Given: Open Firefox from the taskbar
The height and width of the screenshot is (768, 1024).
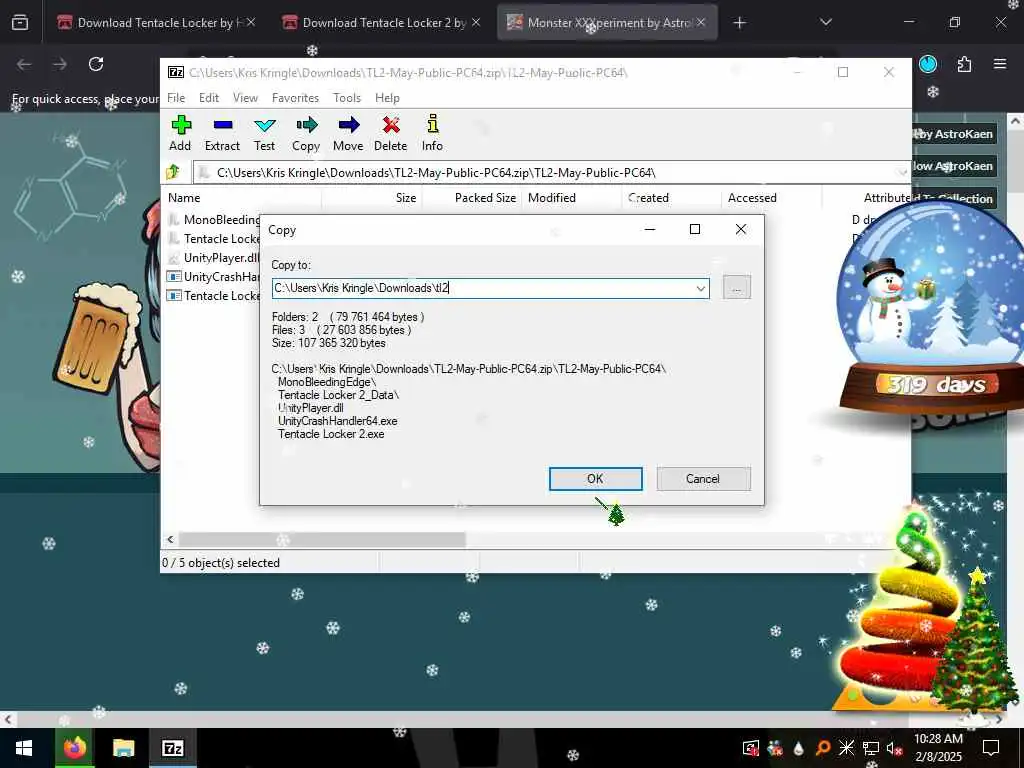Looking at the screenshot, I should pos(74,748).
